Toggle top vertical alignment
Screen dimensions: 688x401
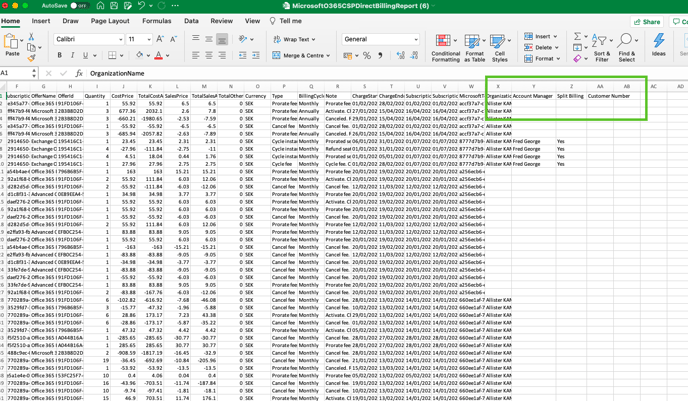[196, 39]
